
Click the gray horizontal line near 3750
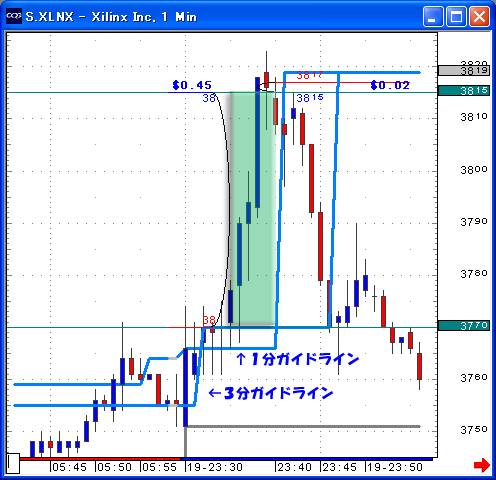pos(304,426)
